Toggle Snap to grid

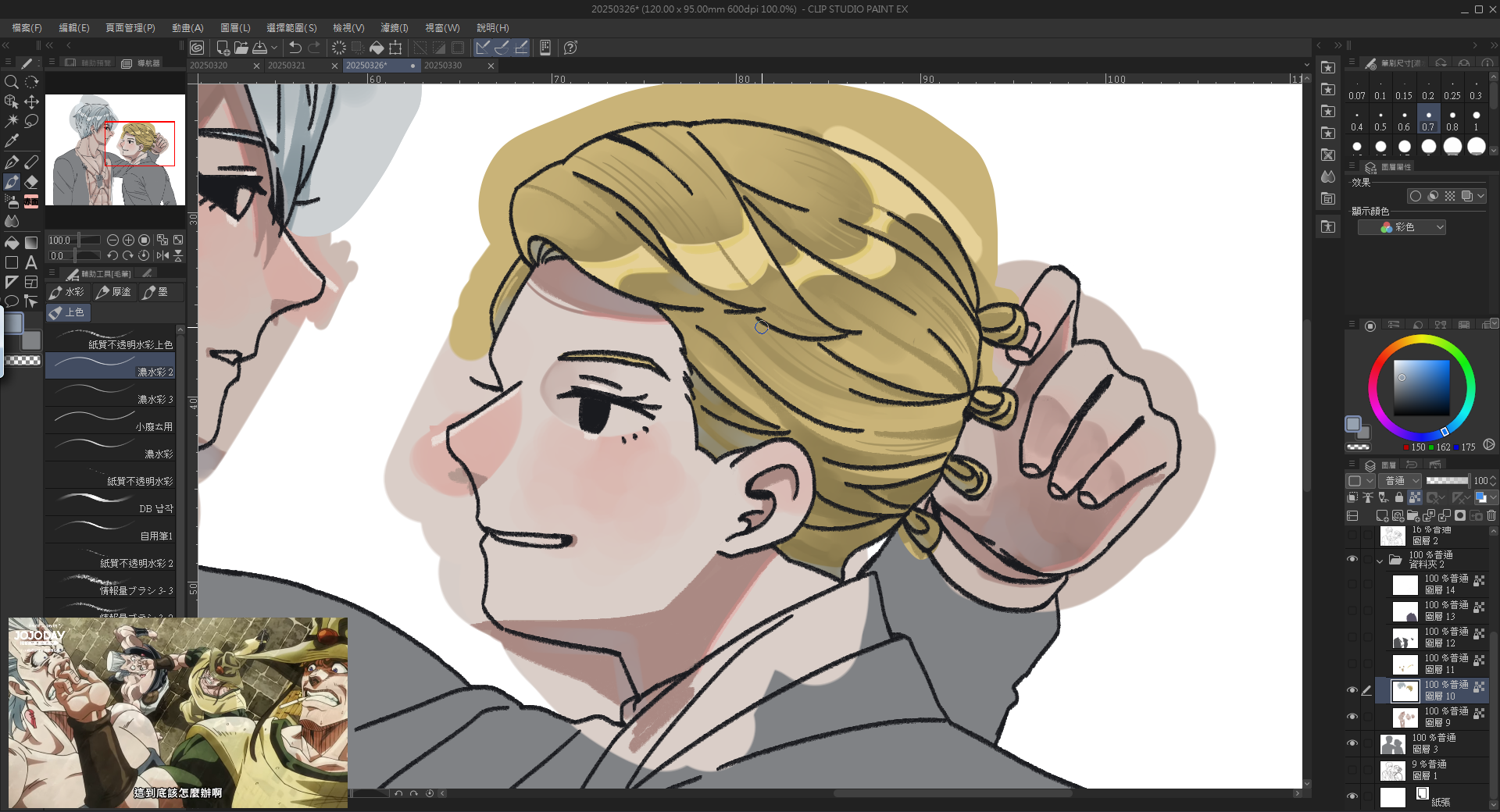pyautogui.click(x=521, y=48)
